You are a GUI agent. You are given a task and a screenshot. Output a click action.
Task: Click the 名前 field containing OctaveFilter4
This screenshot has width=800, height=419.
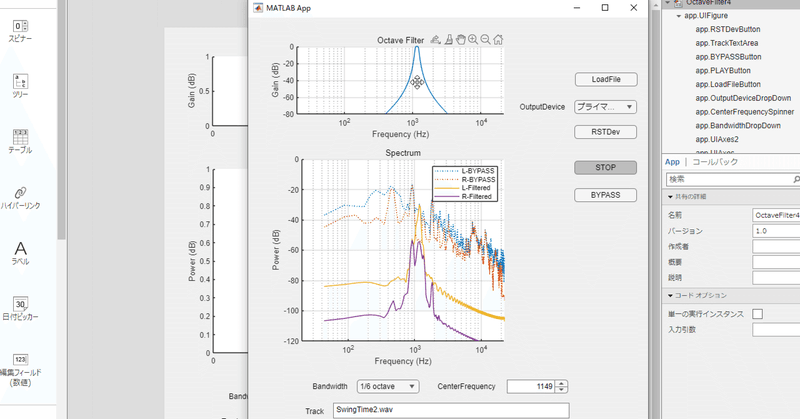[x=776, y=215]
